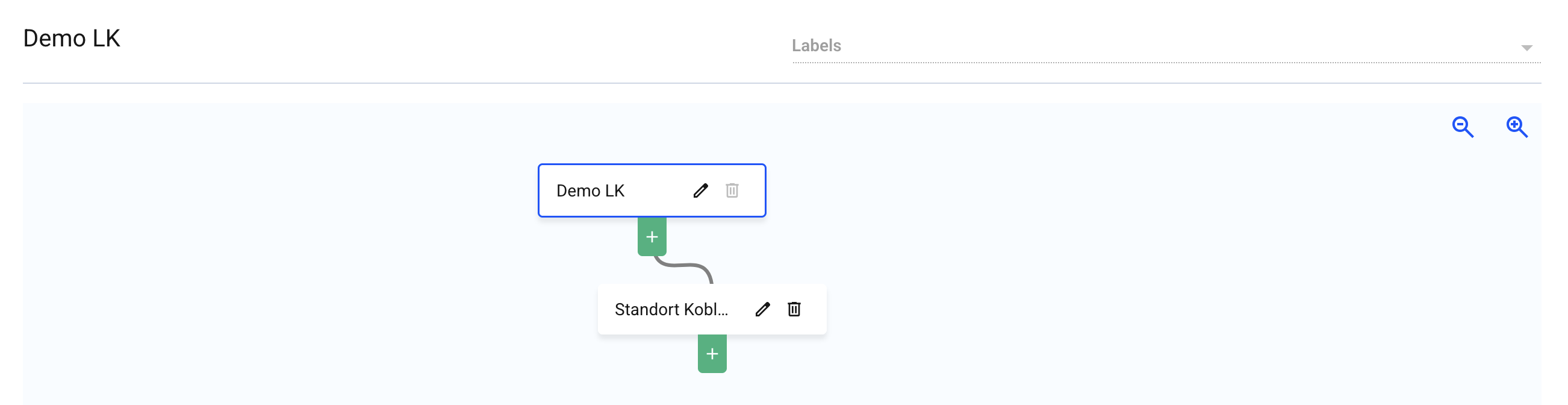Edit the Demo LK node with pencil icon
The width and height of the screenshot is (1568, 405).
(701, 190)
